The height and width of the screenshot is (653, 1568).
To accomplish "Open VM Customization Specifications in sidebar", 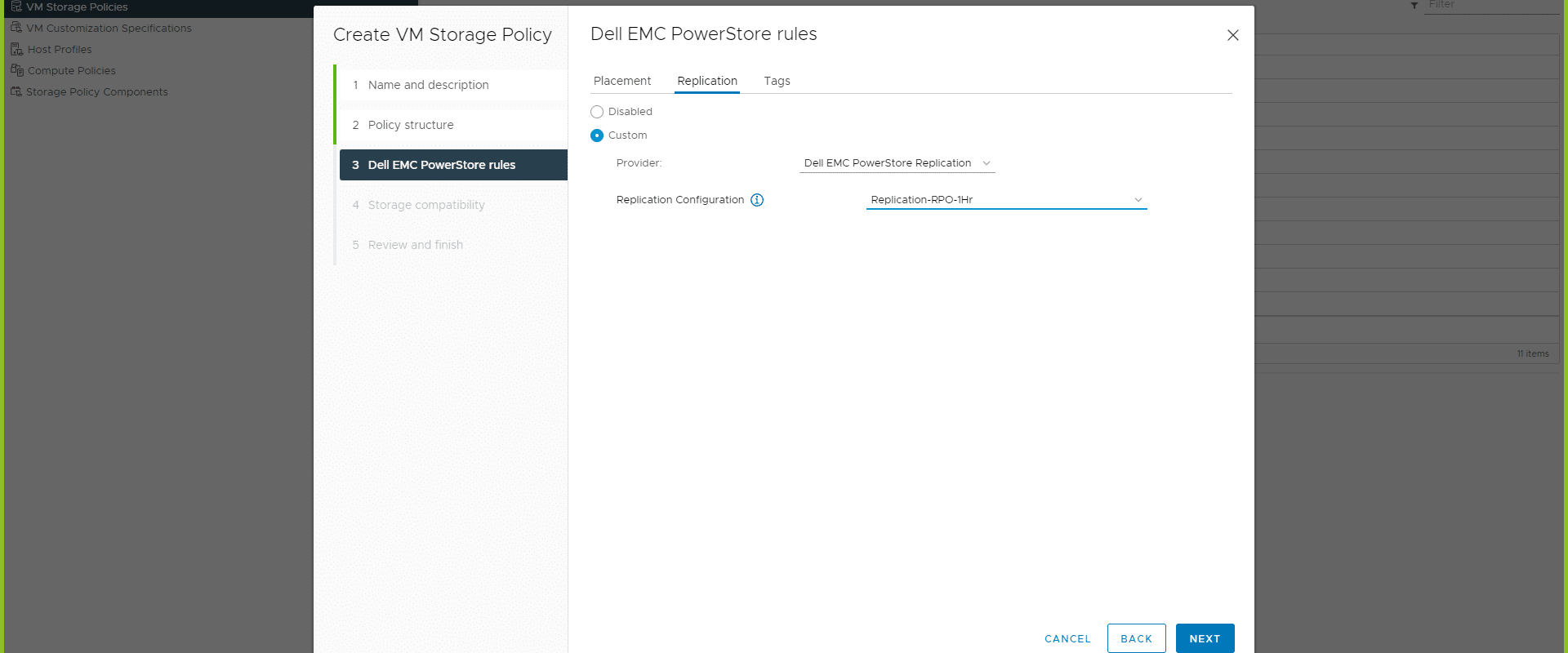I will [109, 28].
